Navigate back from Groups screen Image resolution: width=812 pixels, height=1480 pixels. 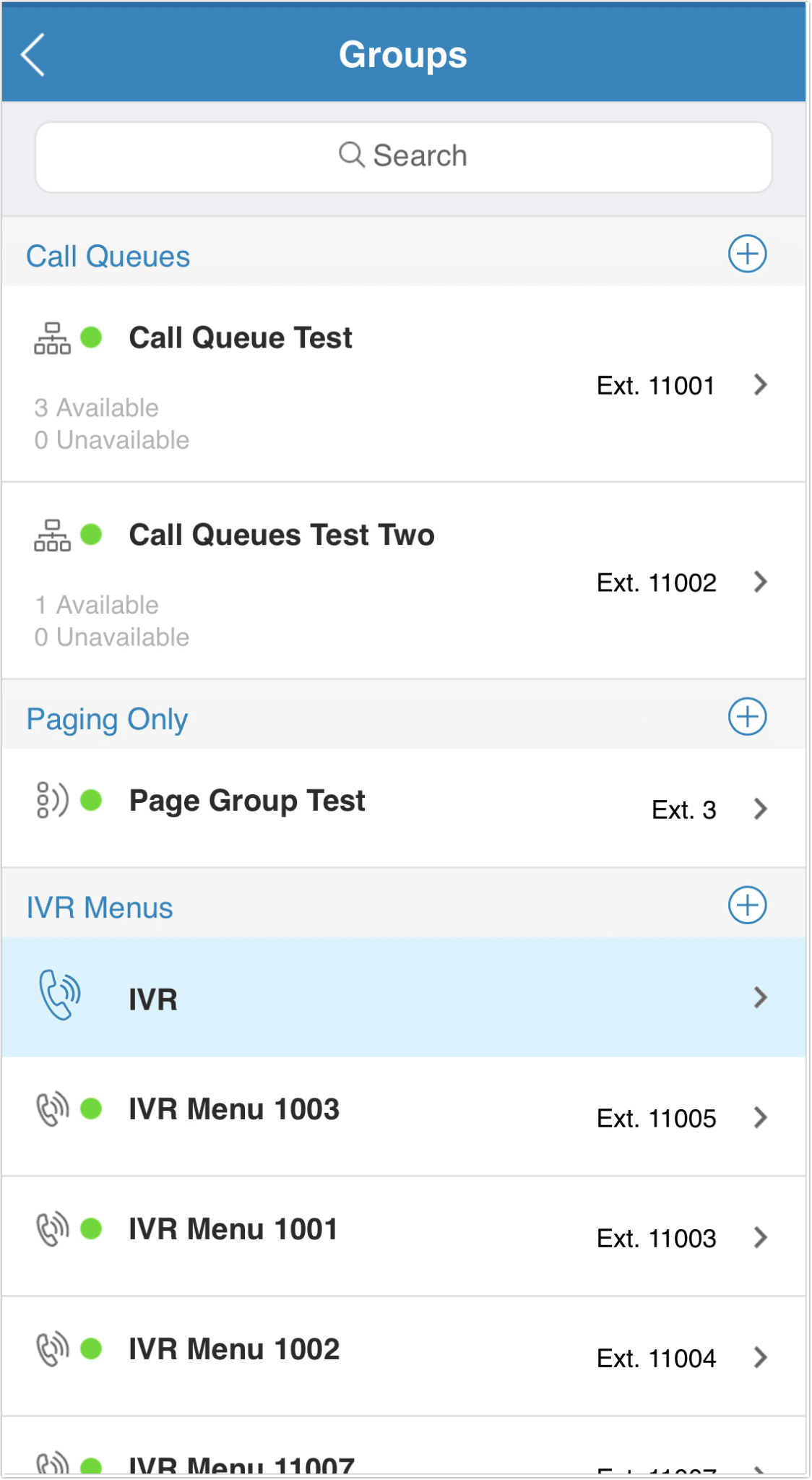click(x=33, y=53)
